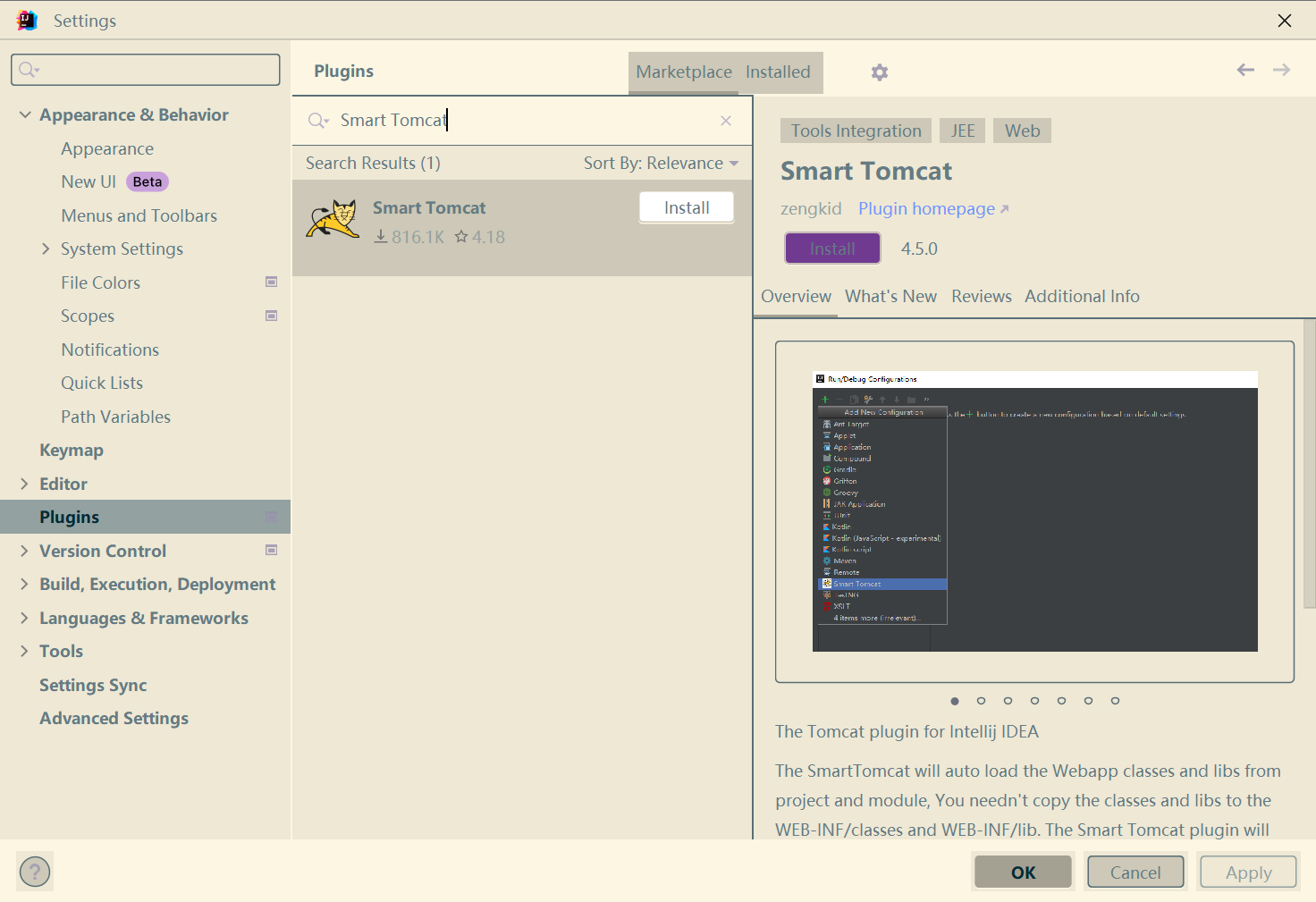This screenshot has width=1316, height=902.
Task: Select New UI Beta settings item
Action: click(114, 181)
